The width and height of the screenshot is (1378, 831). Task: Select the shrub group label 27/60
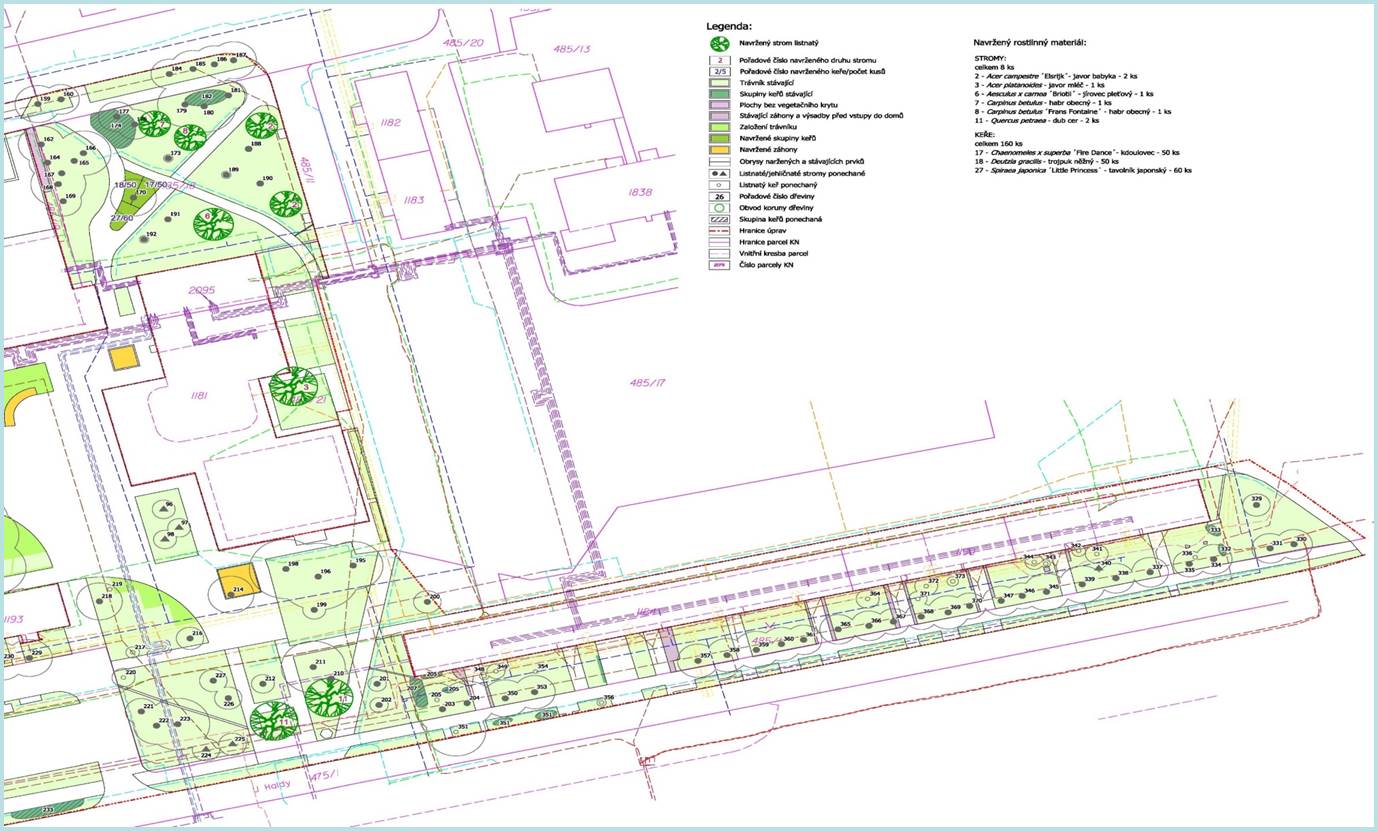click(x=122, y=216)
